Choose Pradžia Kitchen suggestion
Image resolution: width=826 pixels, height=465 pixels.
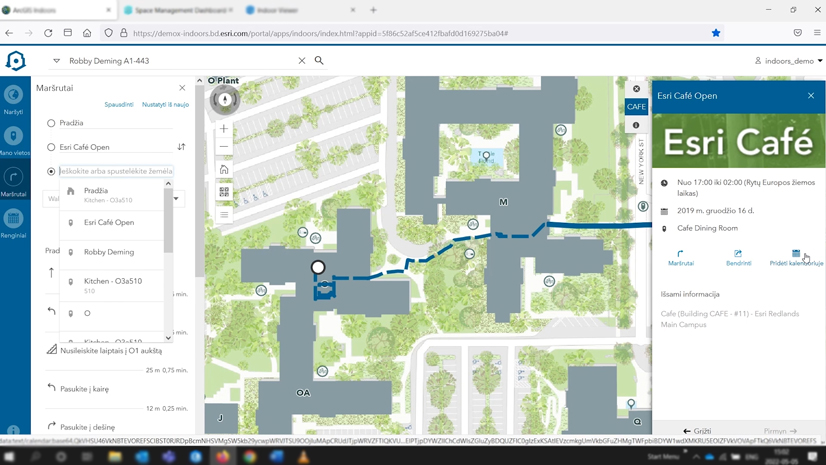[x=111, y=195]
